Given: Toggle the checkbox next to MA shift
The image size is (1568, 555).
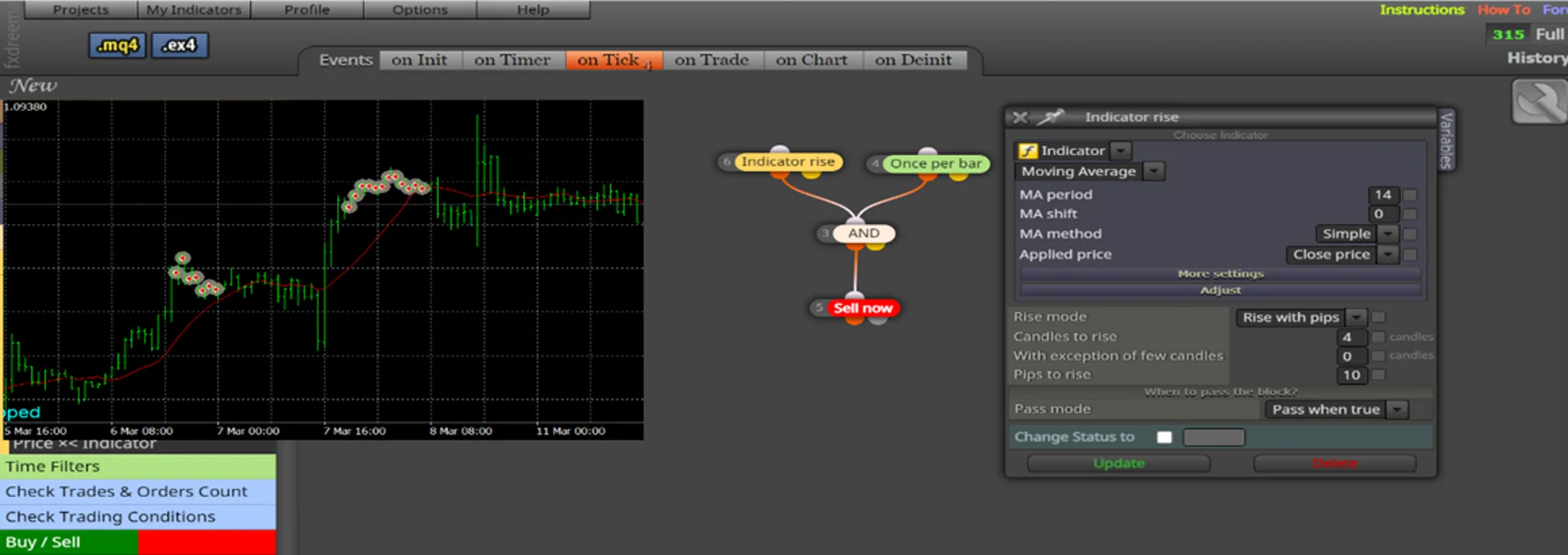Looking at the screenshot, I should coord(1410,214).
